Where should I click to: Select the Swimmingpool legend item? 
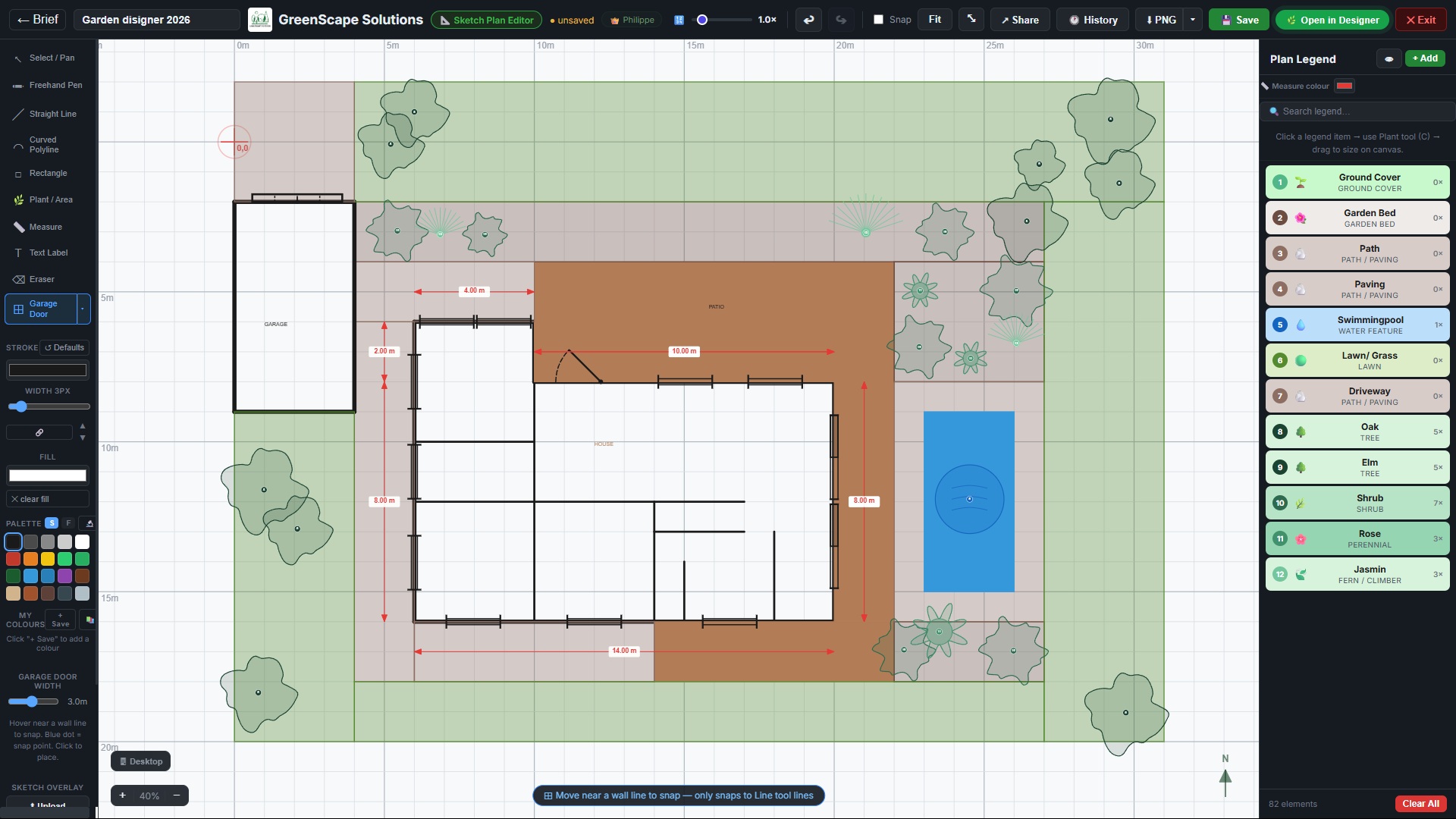1357,325
